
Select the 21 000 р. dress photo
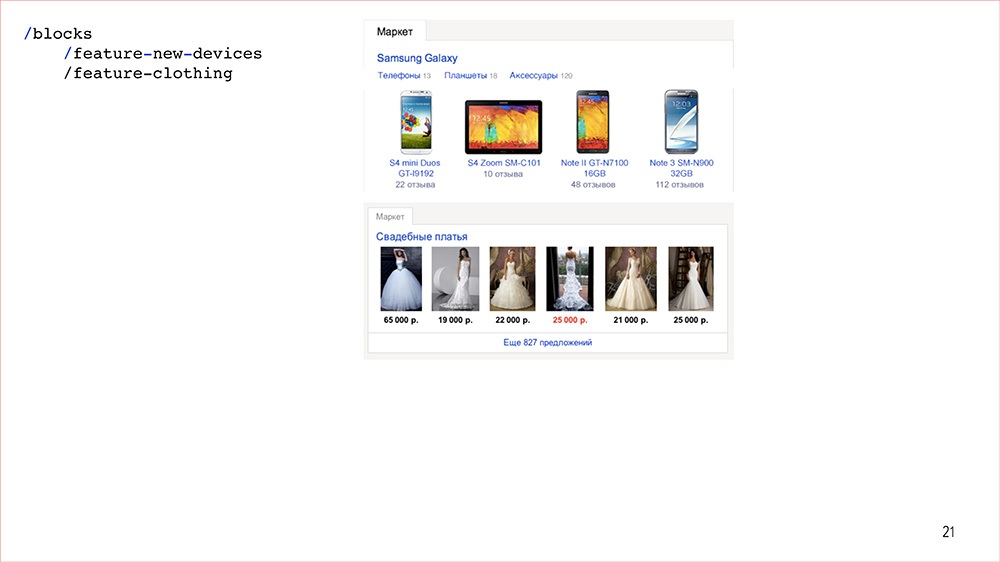pos(631,279)
